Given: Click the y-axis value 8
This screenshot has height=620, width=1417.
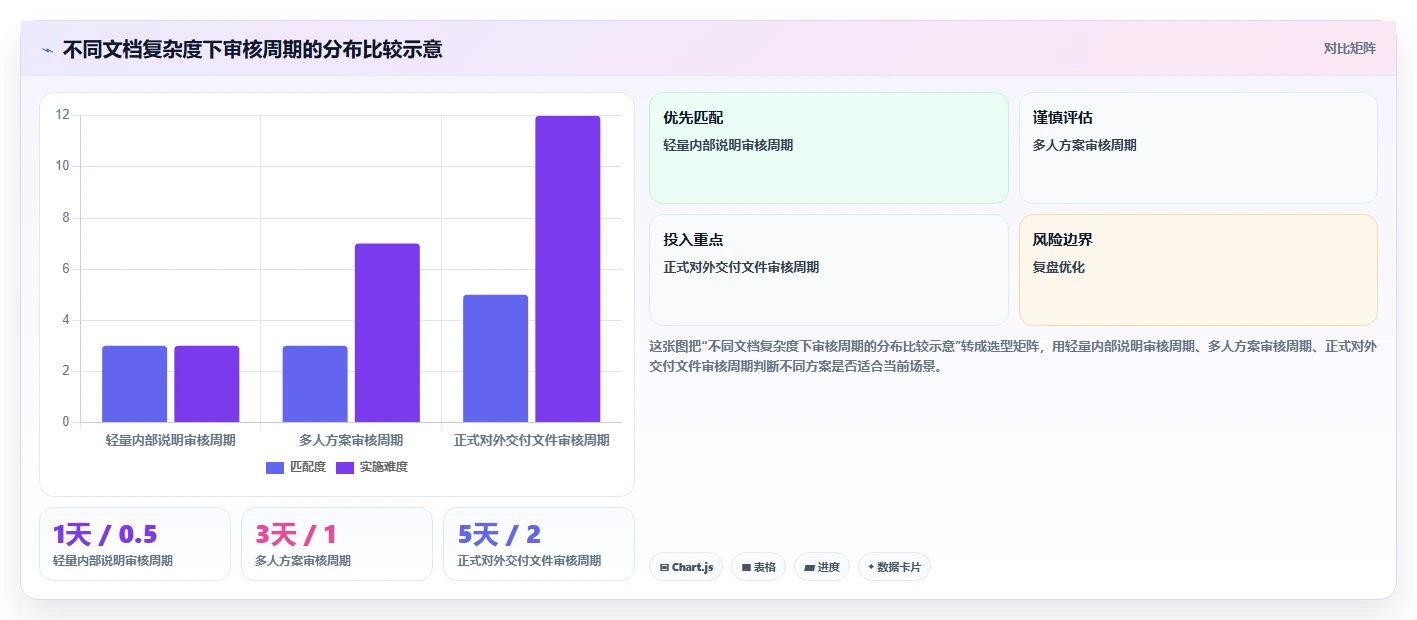Looking at the screenshot, I should 65,217.
